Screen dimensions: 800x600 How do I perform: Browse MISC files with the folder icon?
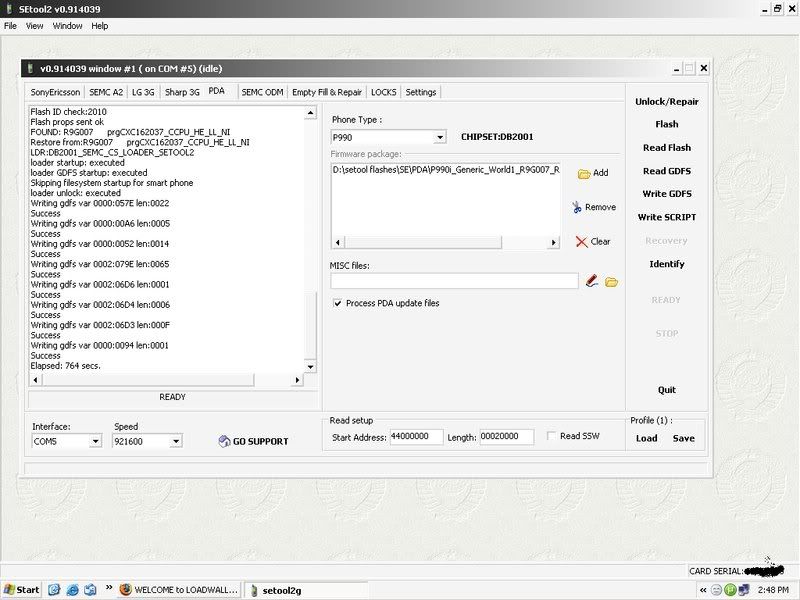[611, 282]
